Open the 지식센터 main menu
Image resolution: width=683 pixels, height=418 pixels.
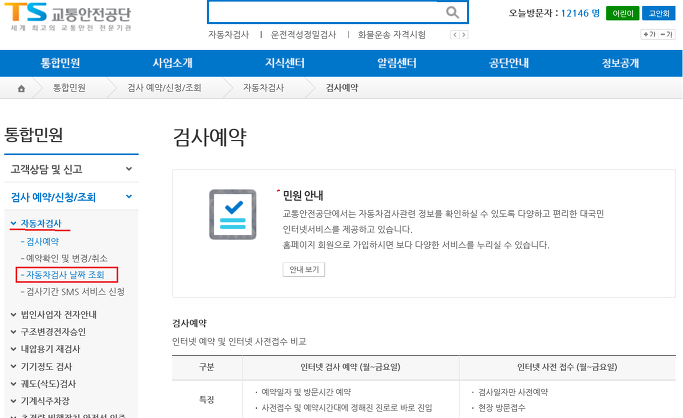click(x=285, y=63)
